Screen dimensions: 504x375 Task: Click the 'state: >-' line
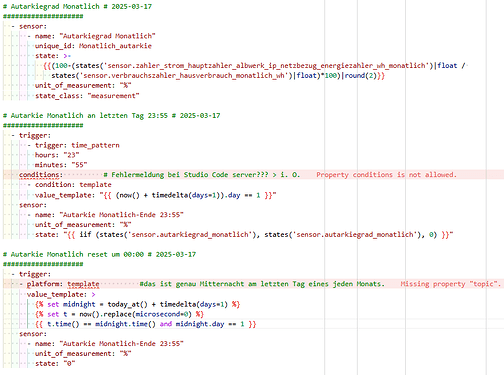point(53,56)
